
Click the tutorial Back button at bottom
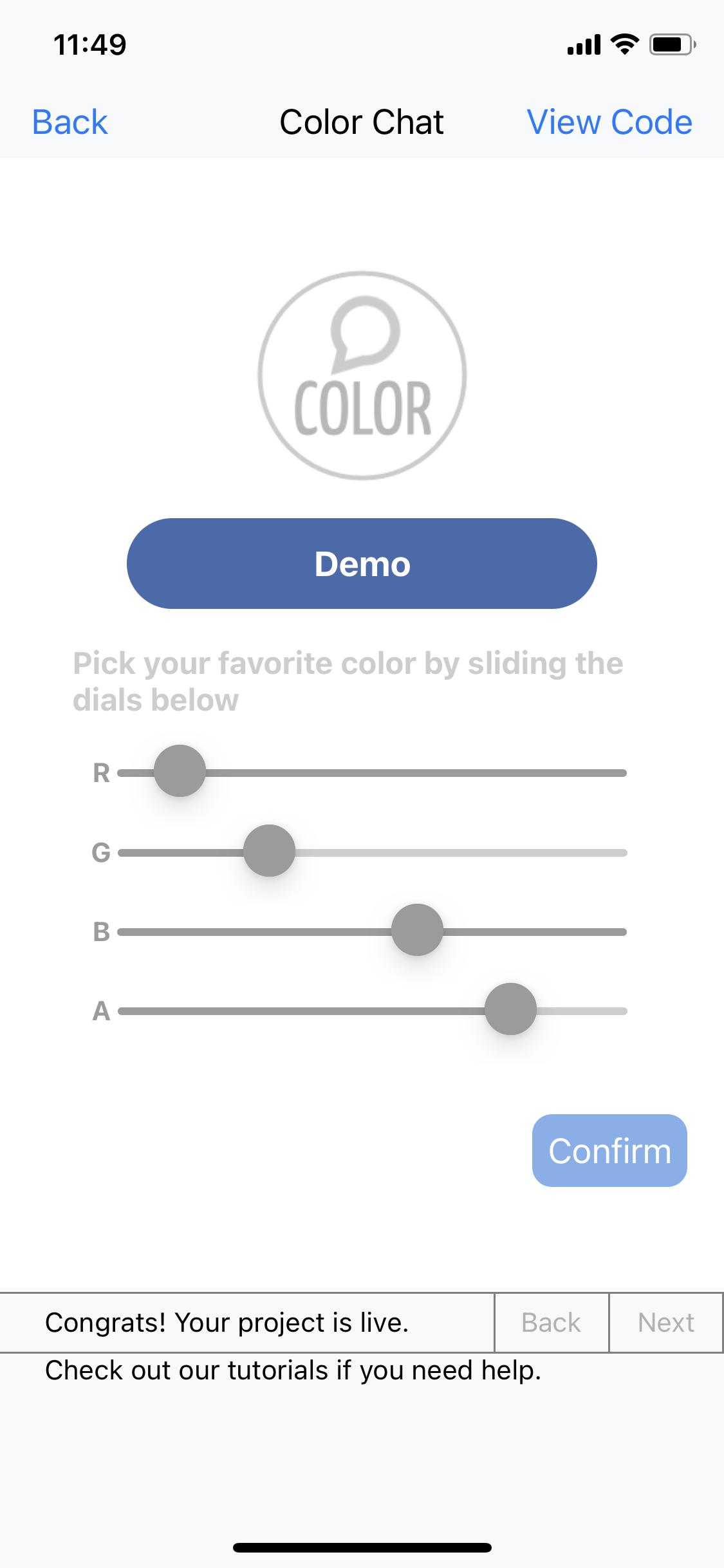tap(552, 1322)
